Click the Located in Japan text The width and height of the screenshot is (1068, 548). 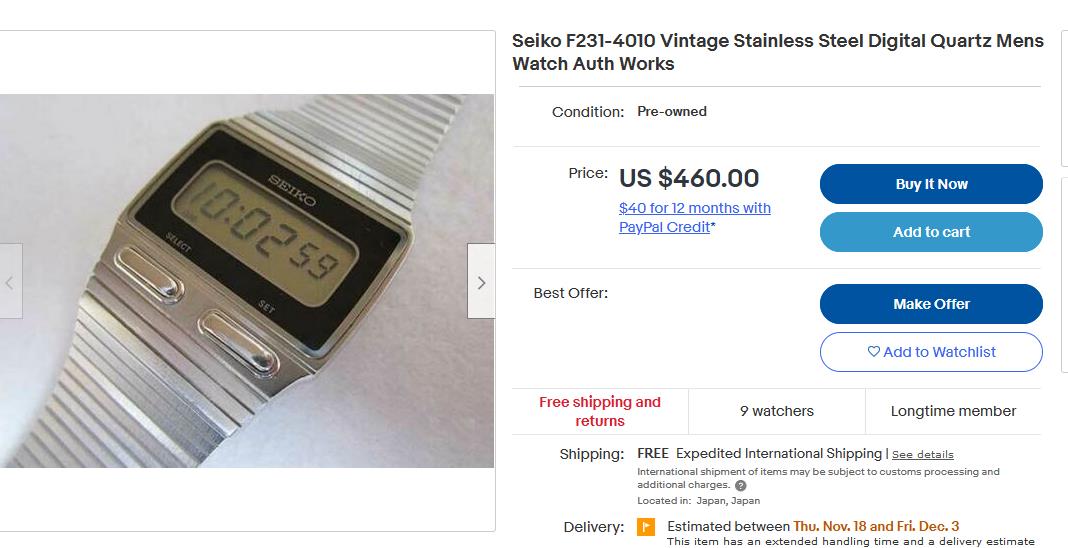tap(698, 500)
